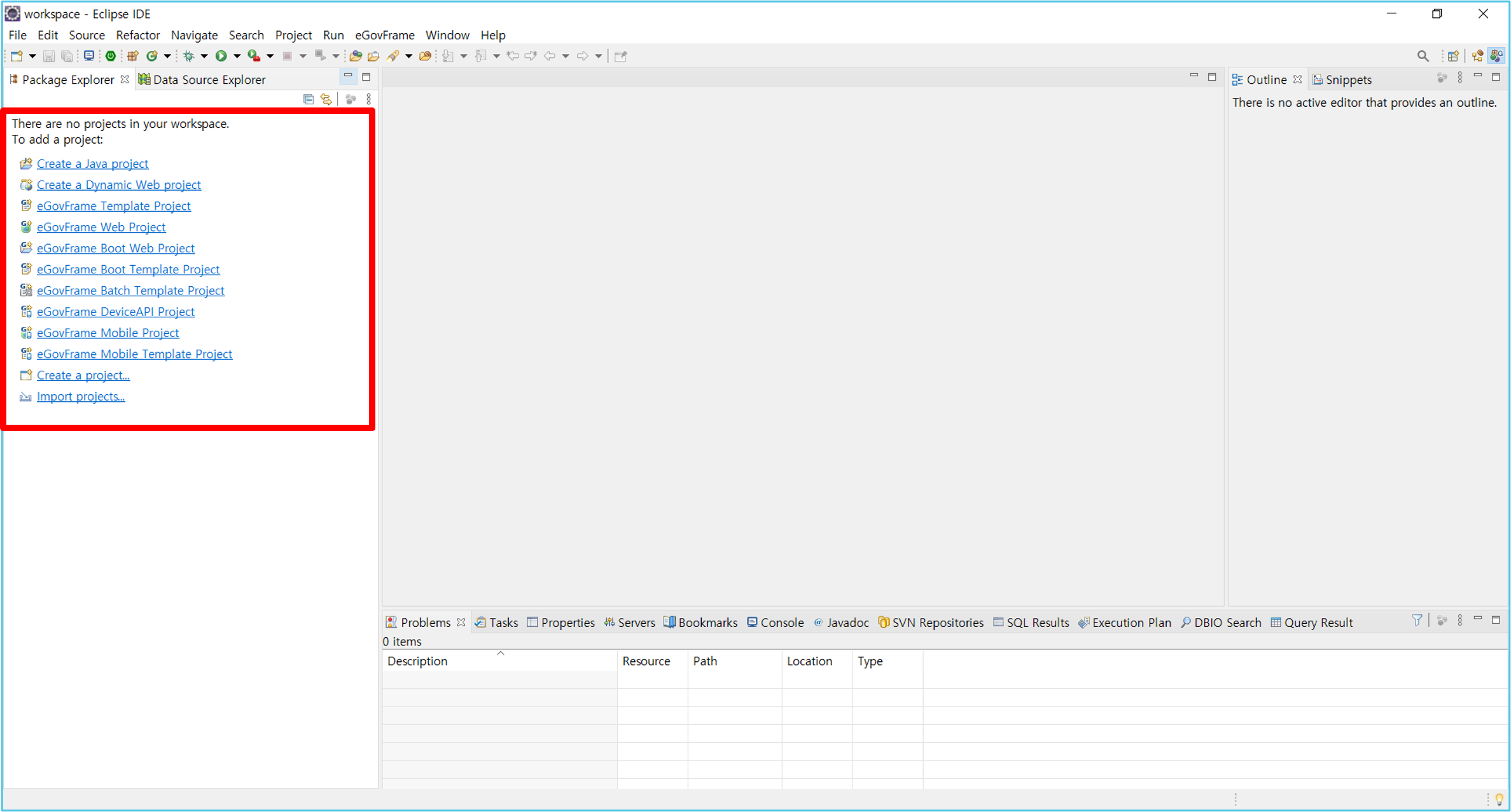1511x812 pixels.
Task: Open the Refactor menu
Action: (137, 35)
